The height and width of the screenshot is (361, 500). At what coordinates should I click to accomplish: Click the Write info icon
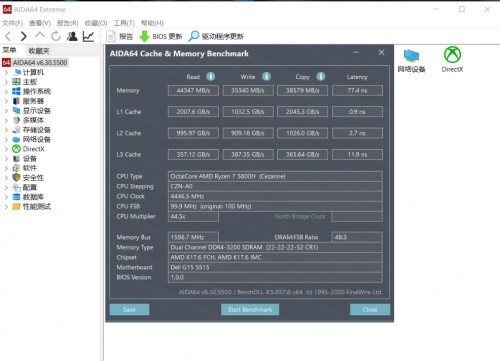[266, 77]
